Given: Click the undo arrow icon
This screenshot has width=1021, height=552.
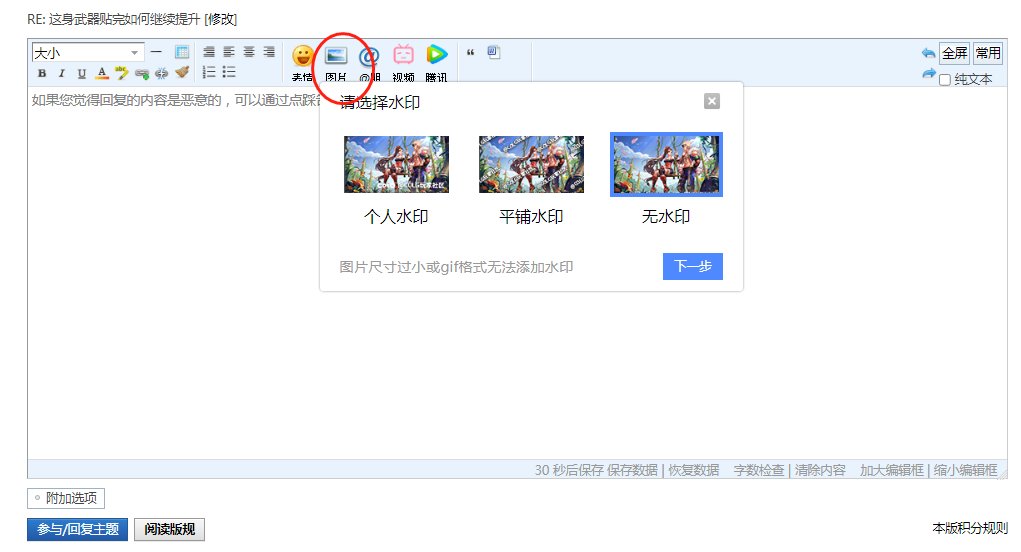Looking at the screenshot, I should point(928,53).
